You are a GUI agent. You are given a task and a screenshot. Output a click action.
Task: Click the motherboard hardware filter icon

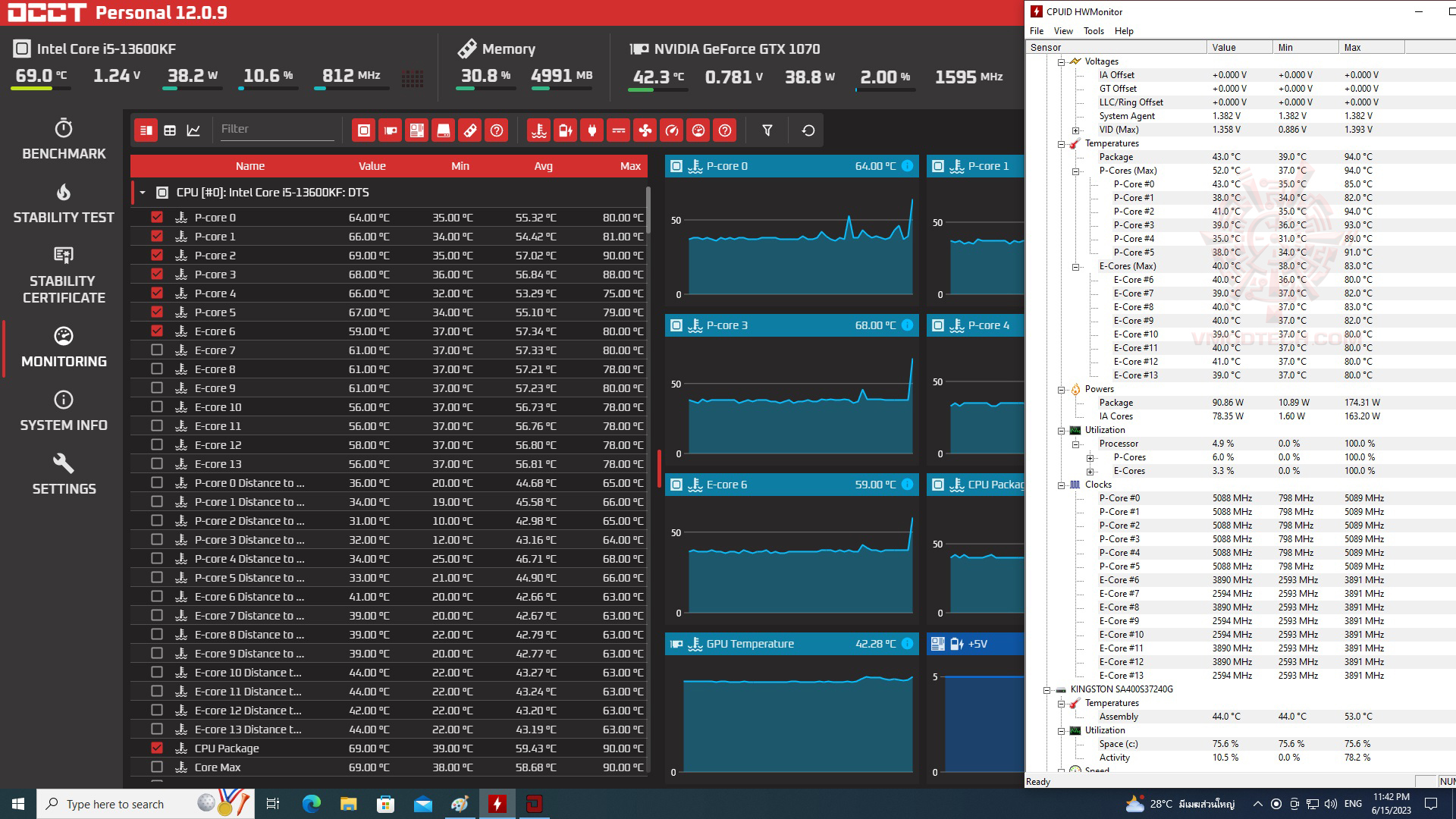click(417, 130)
